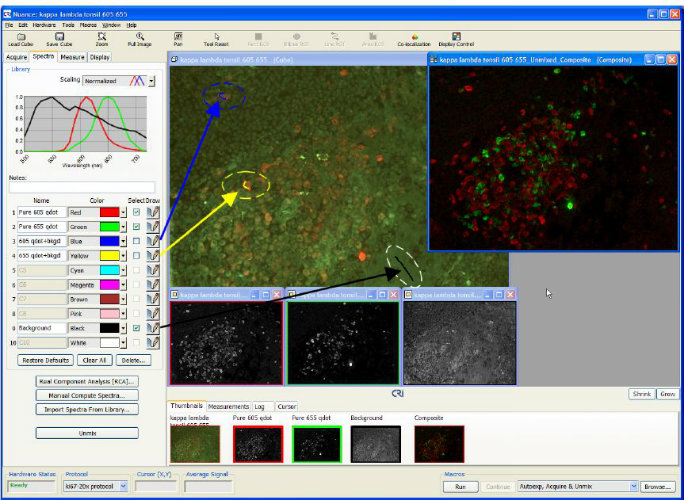The height and width of the screenshot is (500, 684).
Task: Open the Hardware menu
Action: coord(44,25)
